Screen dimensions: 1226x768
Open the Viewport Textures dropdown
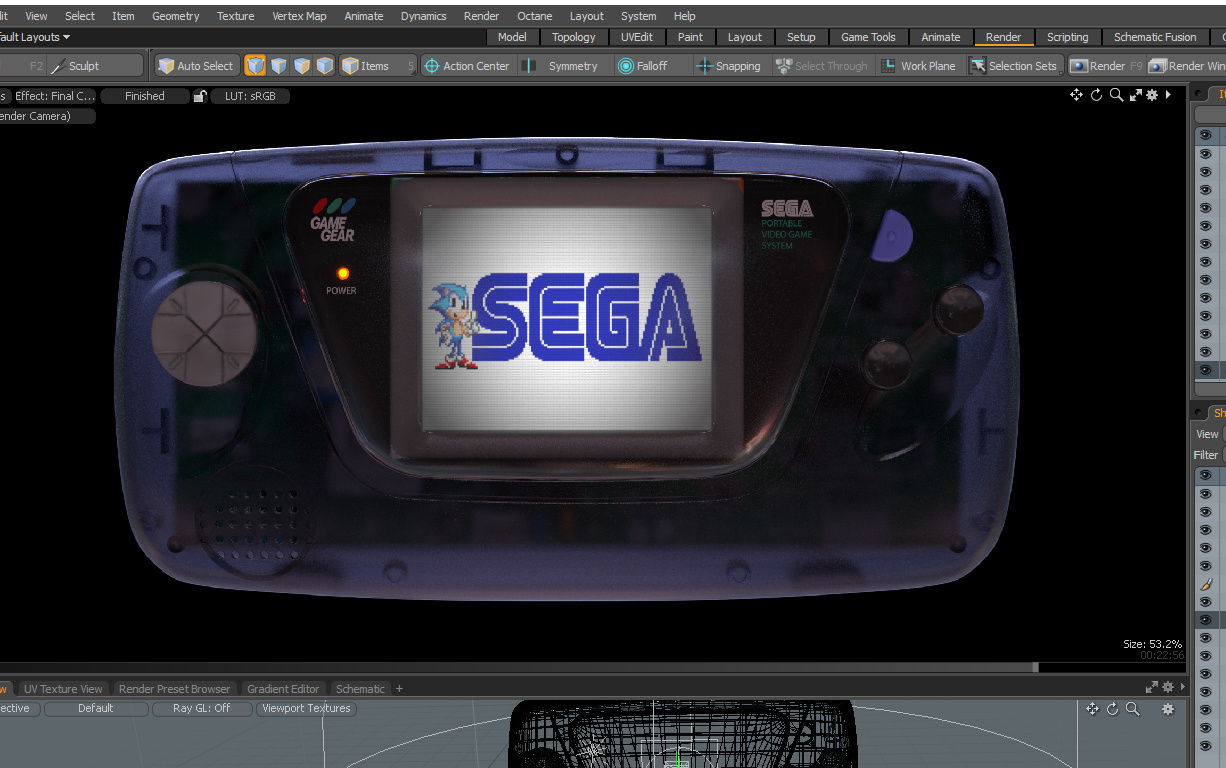point(306,708)
